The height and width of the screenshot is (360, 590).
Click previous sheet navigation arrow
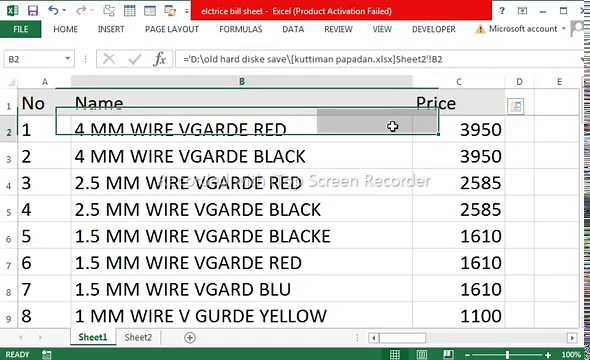coord(21,337)
